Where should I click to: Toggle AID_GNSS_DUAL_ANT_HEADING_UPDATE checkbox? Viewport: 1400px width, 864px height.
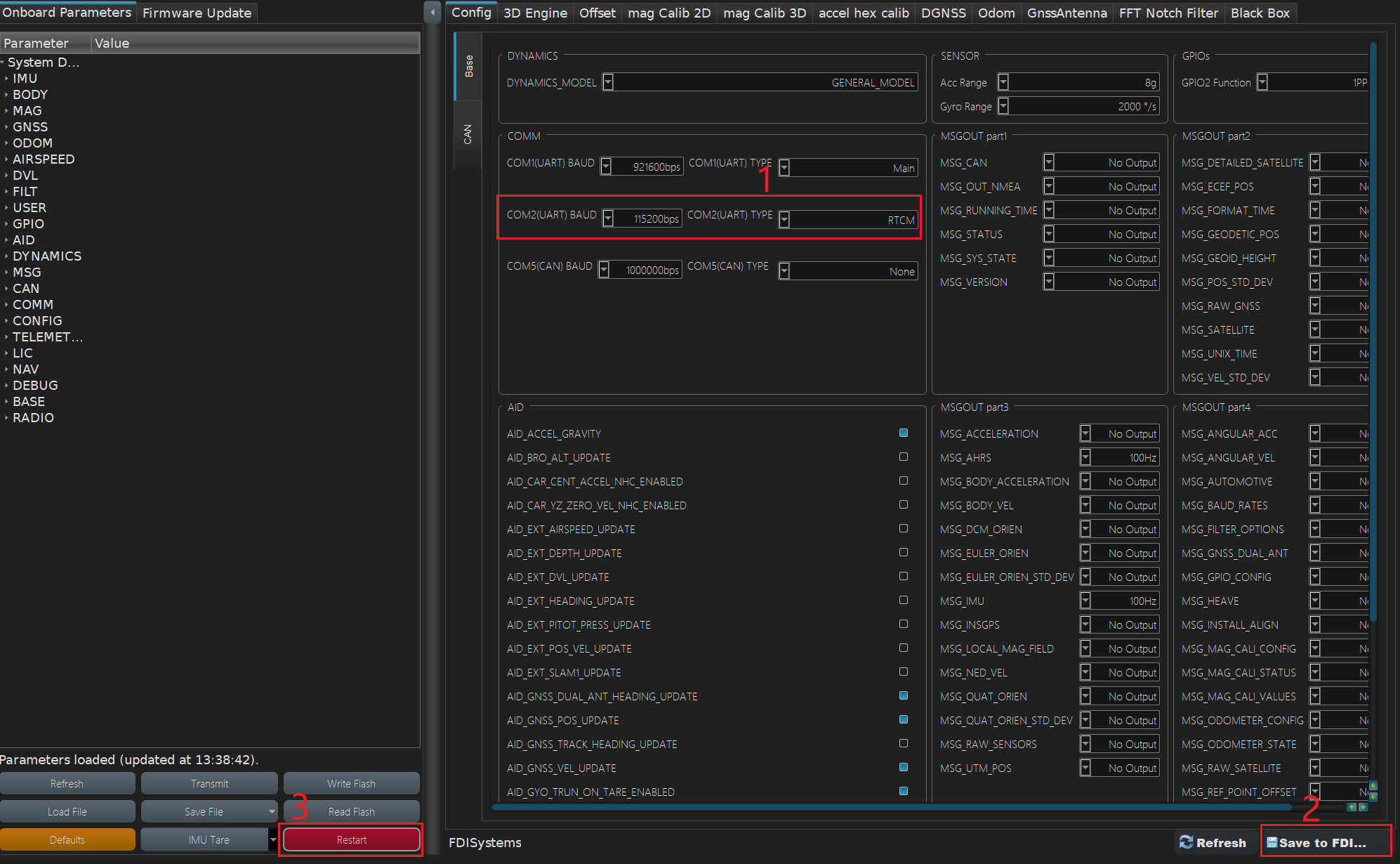click(904, 695)
